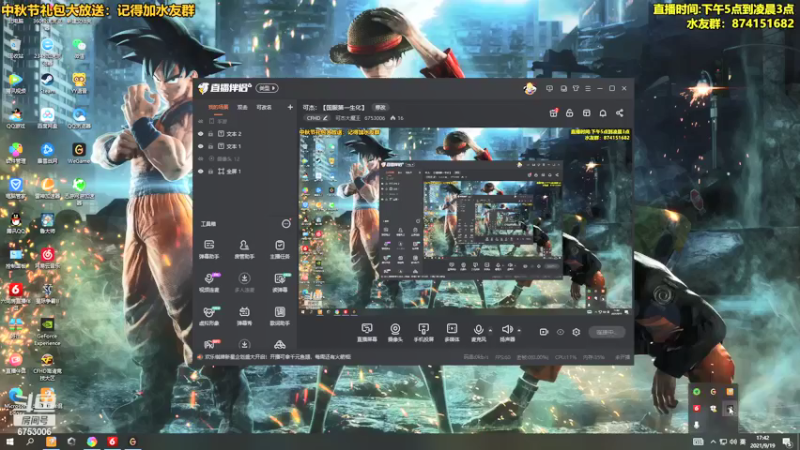
Task: Click the room number 6753006
Action: point(374,118)
